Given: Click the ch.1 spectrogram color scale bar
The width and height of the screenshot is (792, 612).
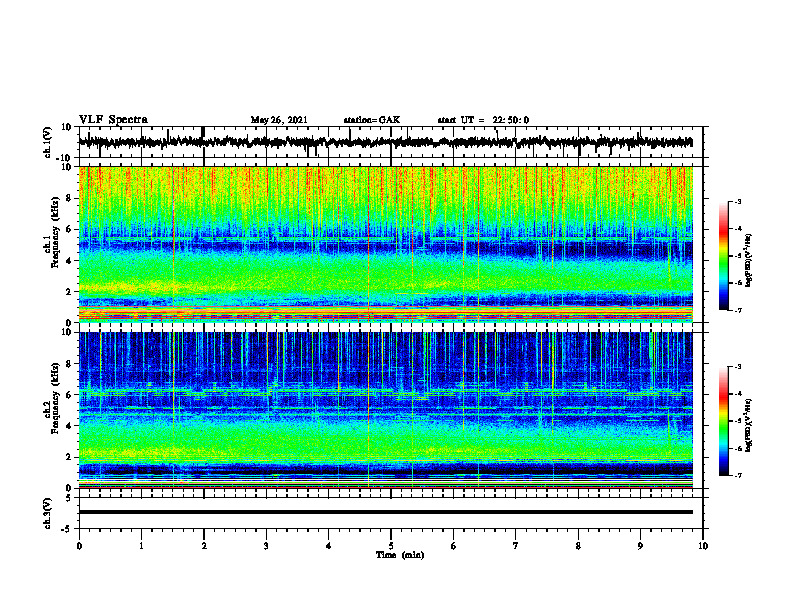Looking at the screenshot, I should tap(723, 256).
